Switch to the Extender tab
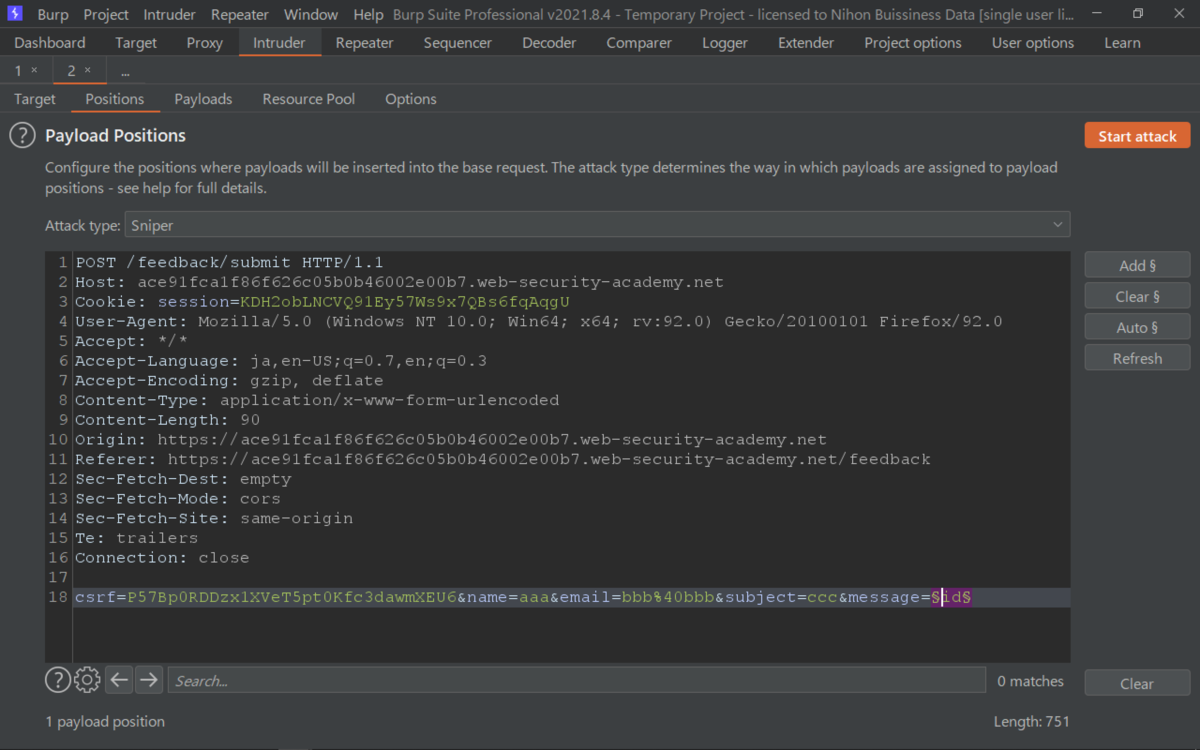Image resolution: width=1200 pixels, height=750 pixels. tap(806, 43)
